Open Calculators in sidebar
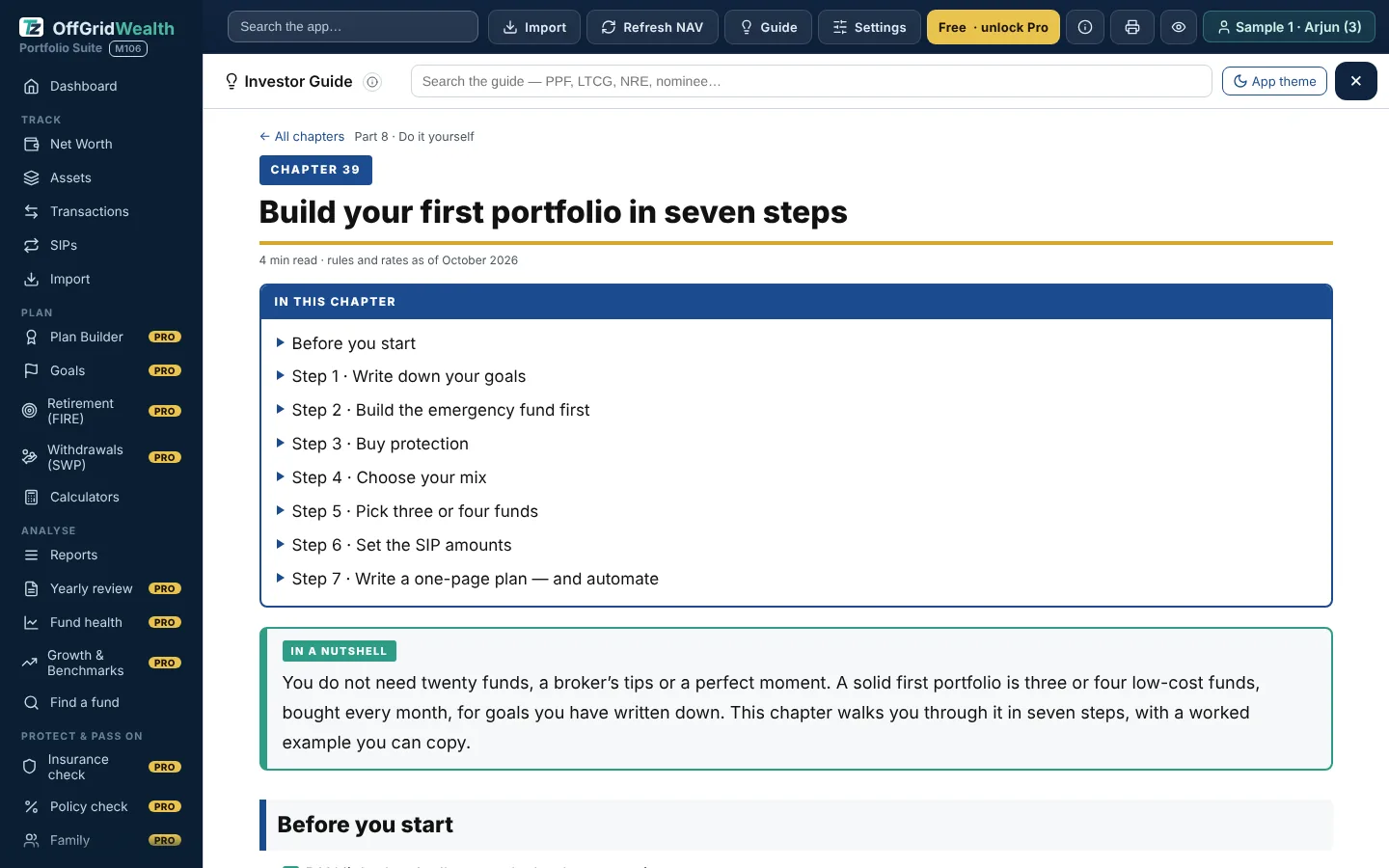 pos(101,497)
